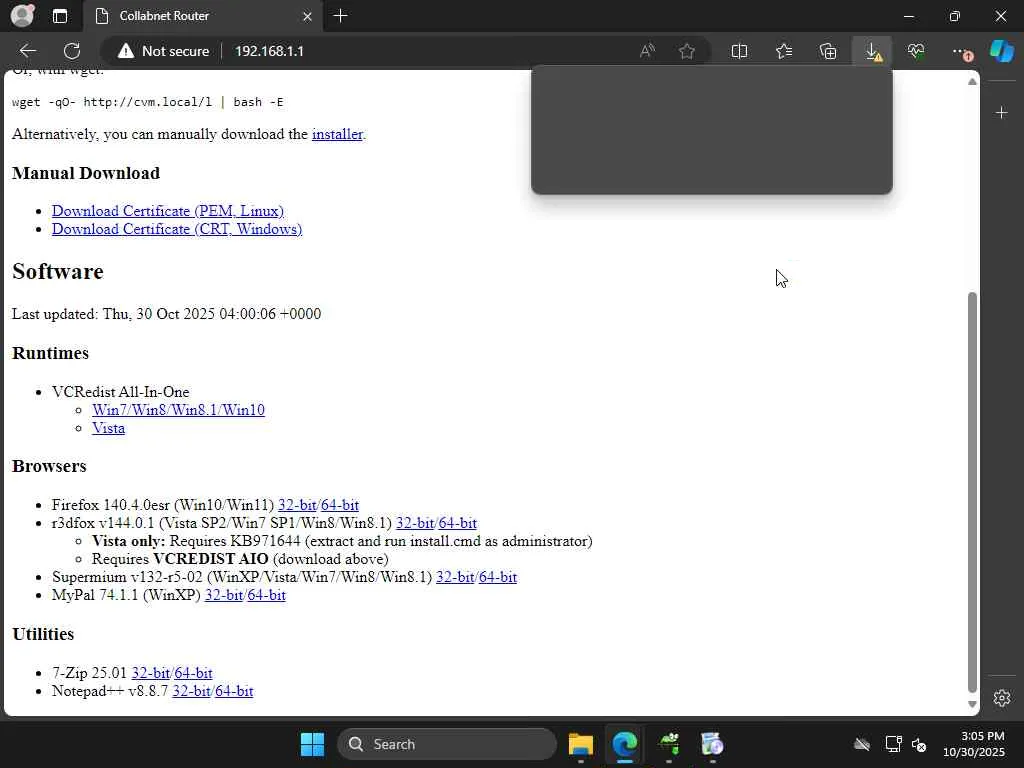Click the taskbar Search box
Image resolution: width=1024 pixels, height=768 pixels.
(x=447, y=744)
